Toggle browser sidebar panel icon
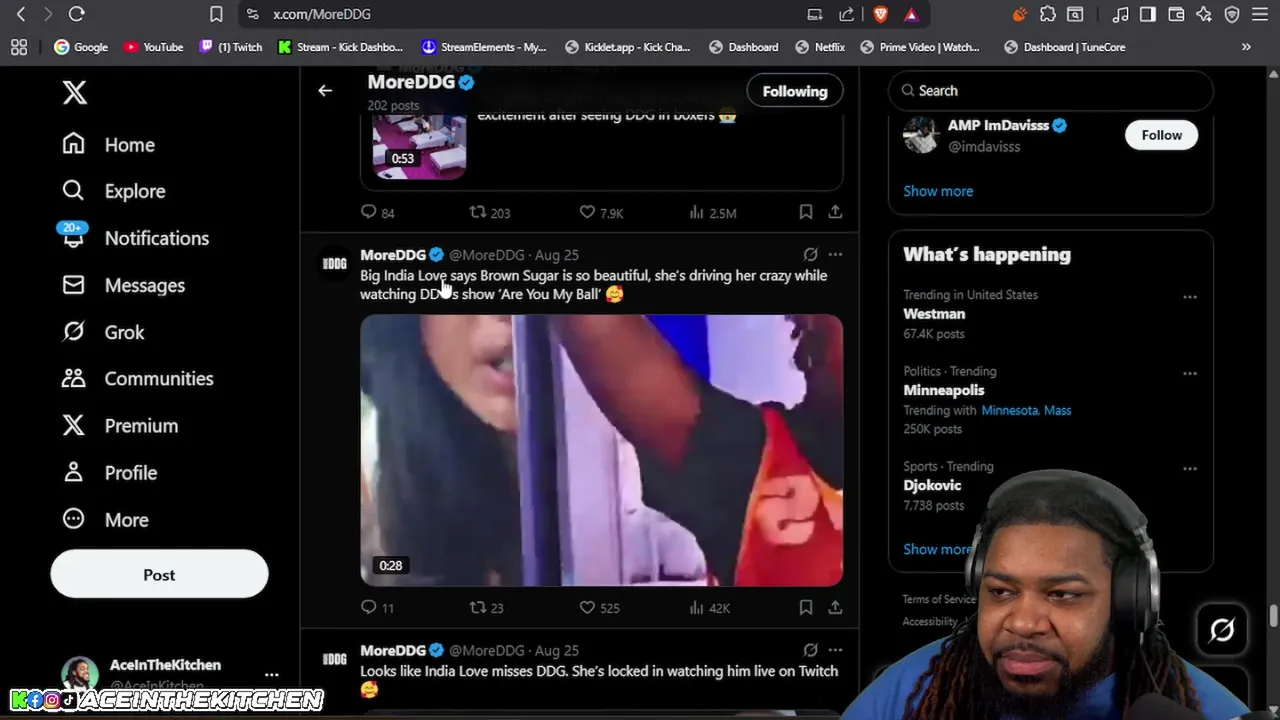The image size is (1280, 720). 1148,14
